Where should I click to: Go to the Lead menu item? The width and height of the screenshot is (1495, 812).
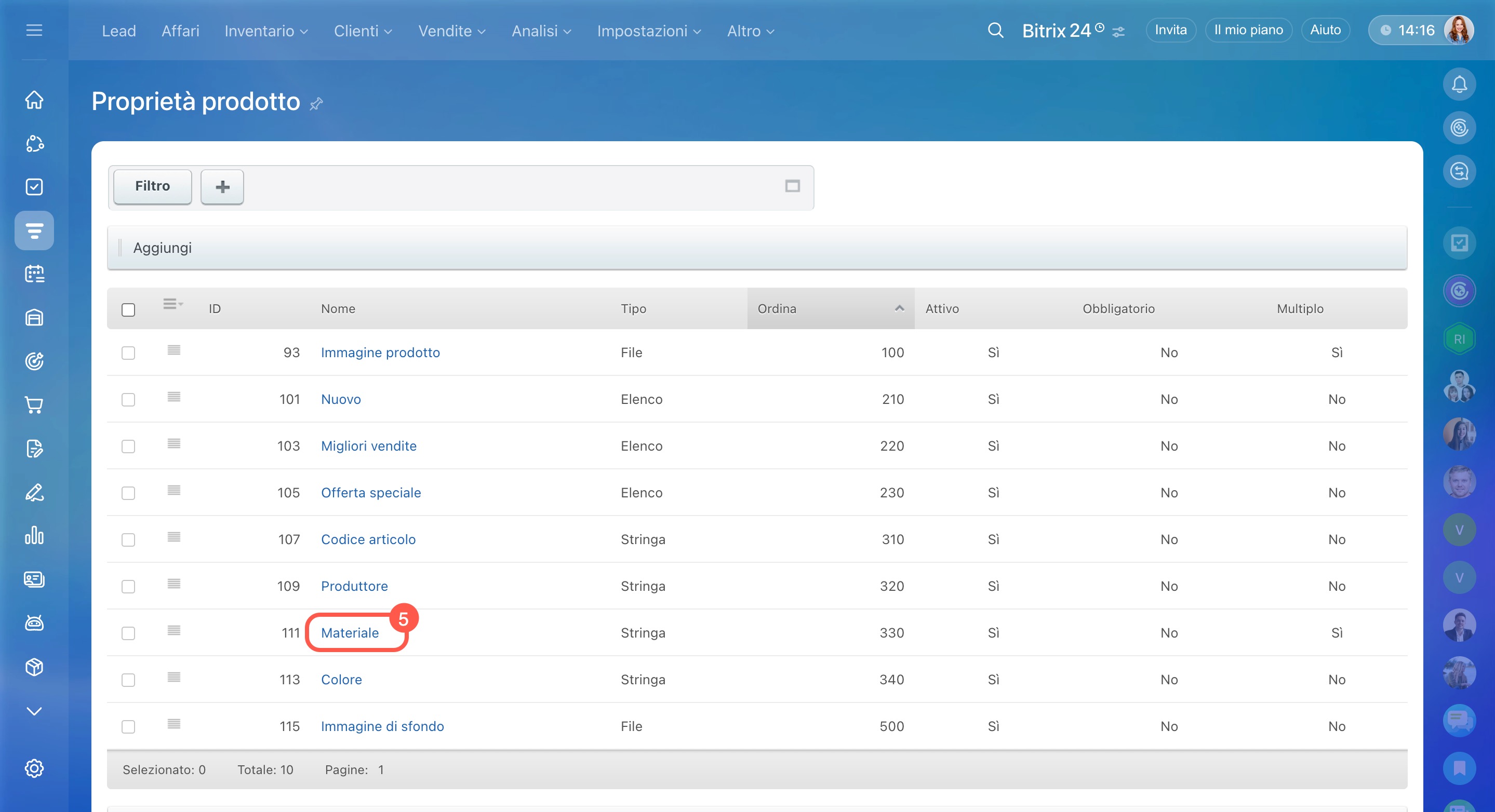118,31
